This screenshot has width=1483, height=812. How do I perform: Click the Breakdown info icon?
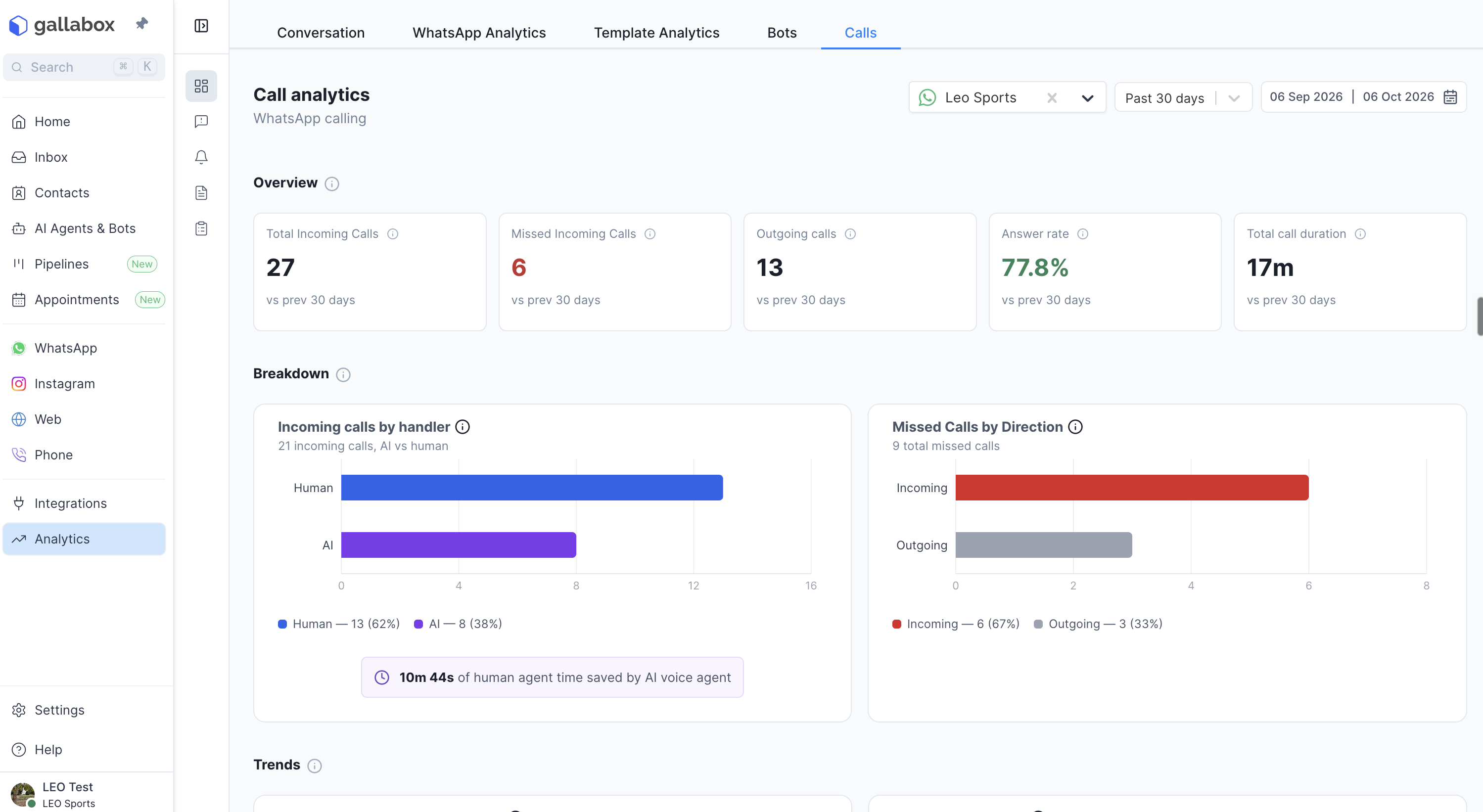343,375
